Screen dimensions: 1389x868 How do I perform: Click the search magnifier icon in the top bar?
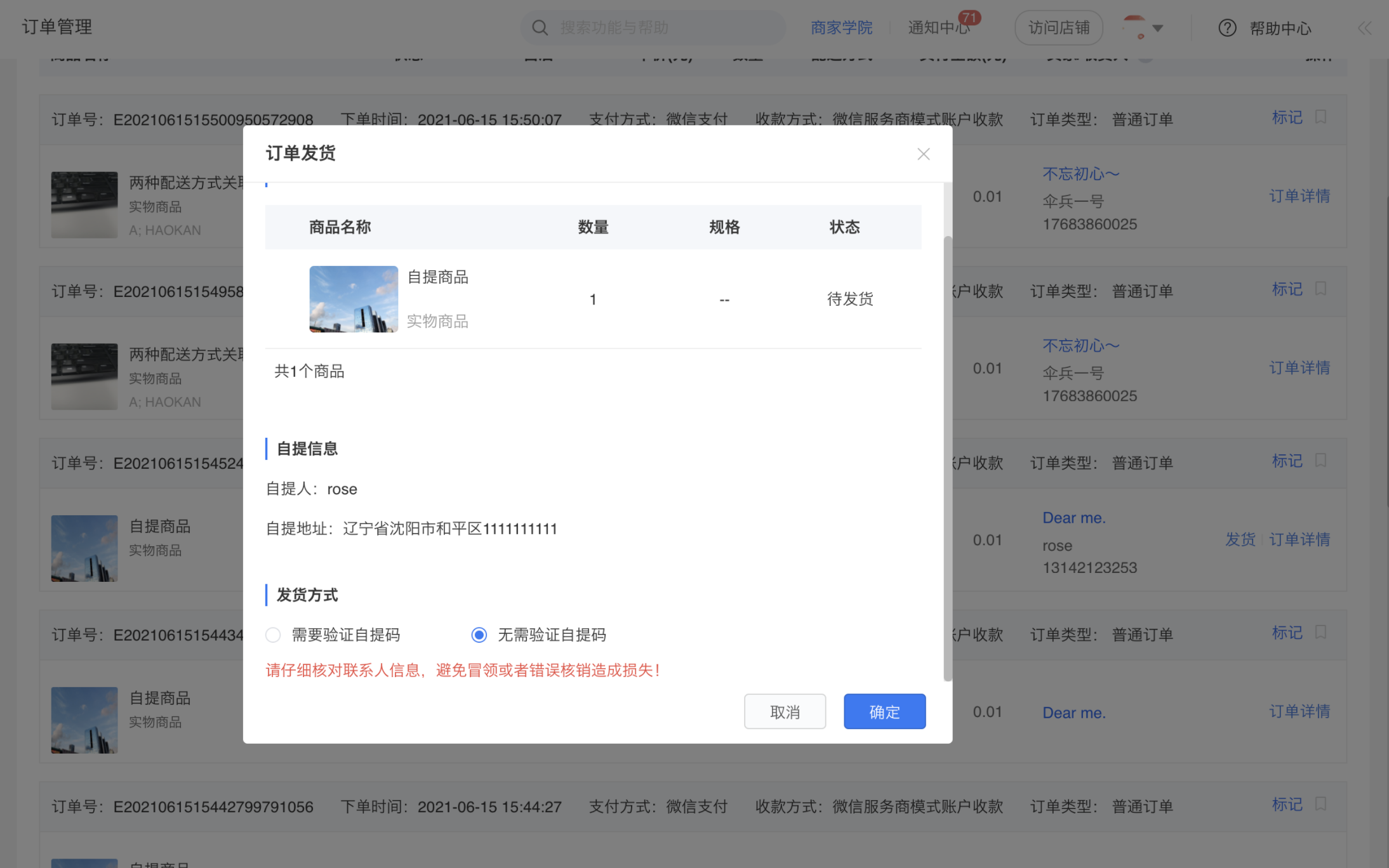540,28
